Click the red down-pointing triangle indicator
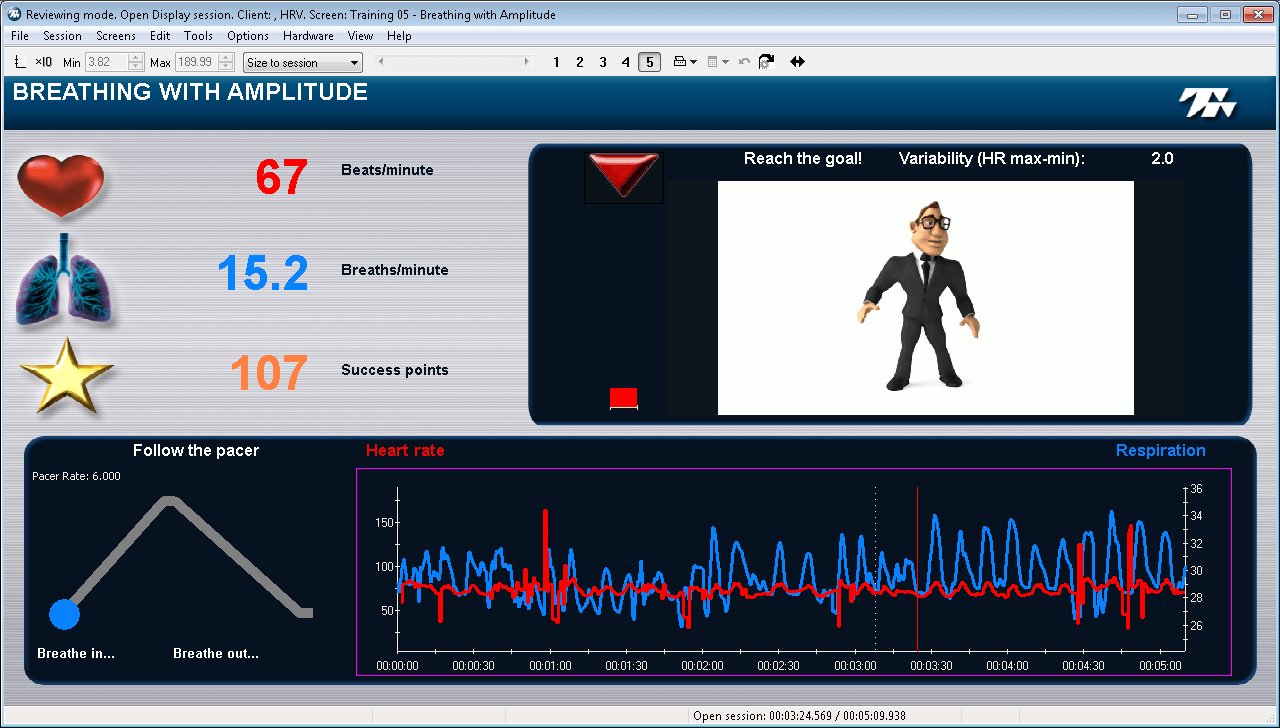 coord(624,175)
